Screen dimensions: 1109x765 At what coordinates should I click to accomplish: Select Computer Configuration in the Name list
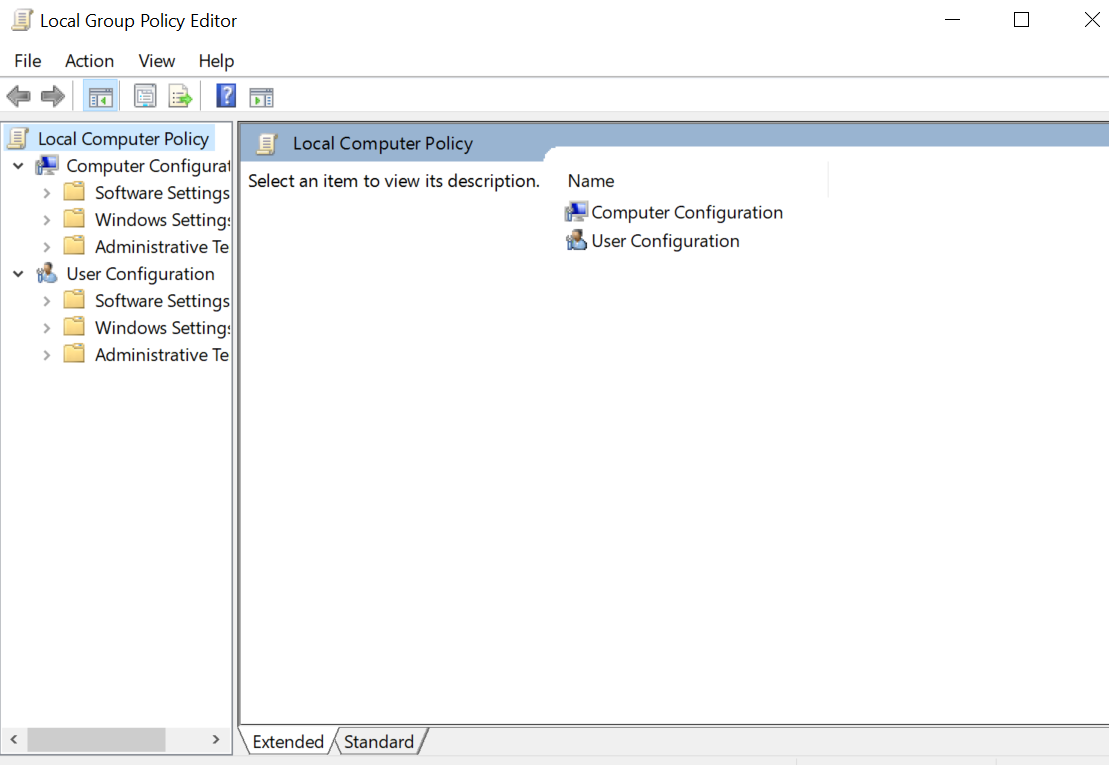686,212
